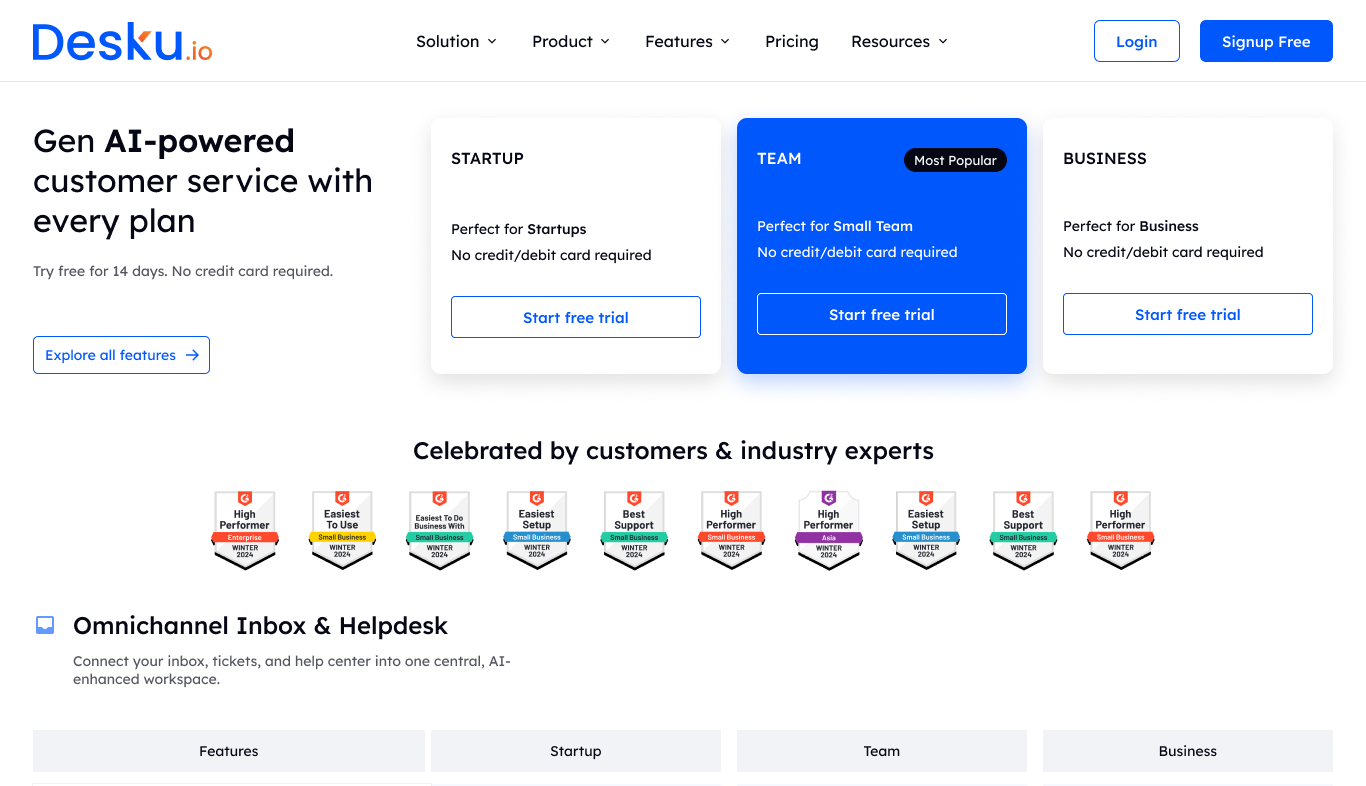Screen dimensions: 1366x786
Task: Click the Most Popular tag
Action: [955, 160]
